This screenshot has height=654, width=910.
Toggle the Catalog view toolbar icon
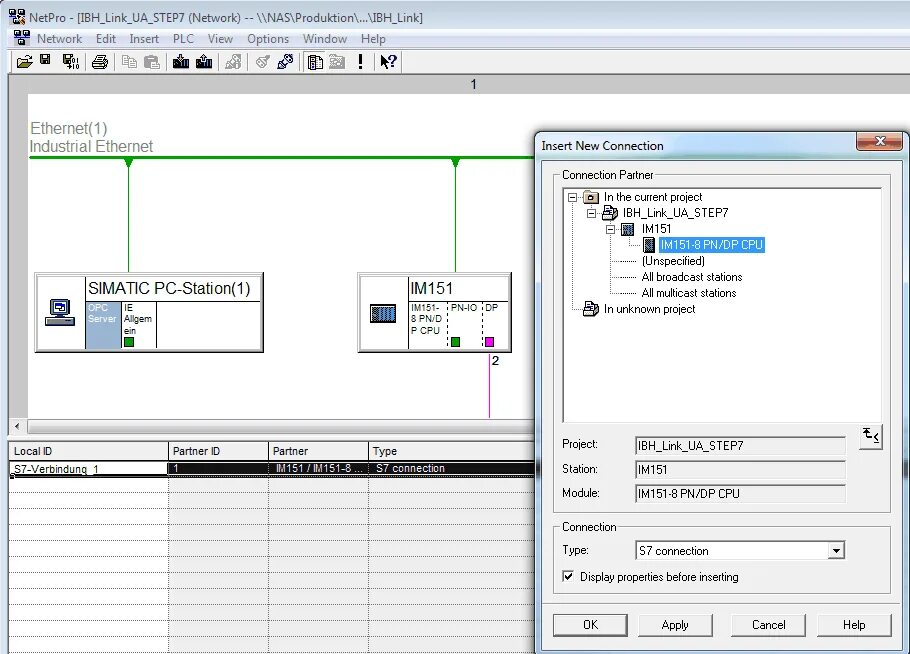point(315,62)
